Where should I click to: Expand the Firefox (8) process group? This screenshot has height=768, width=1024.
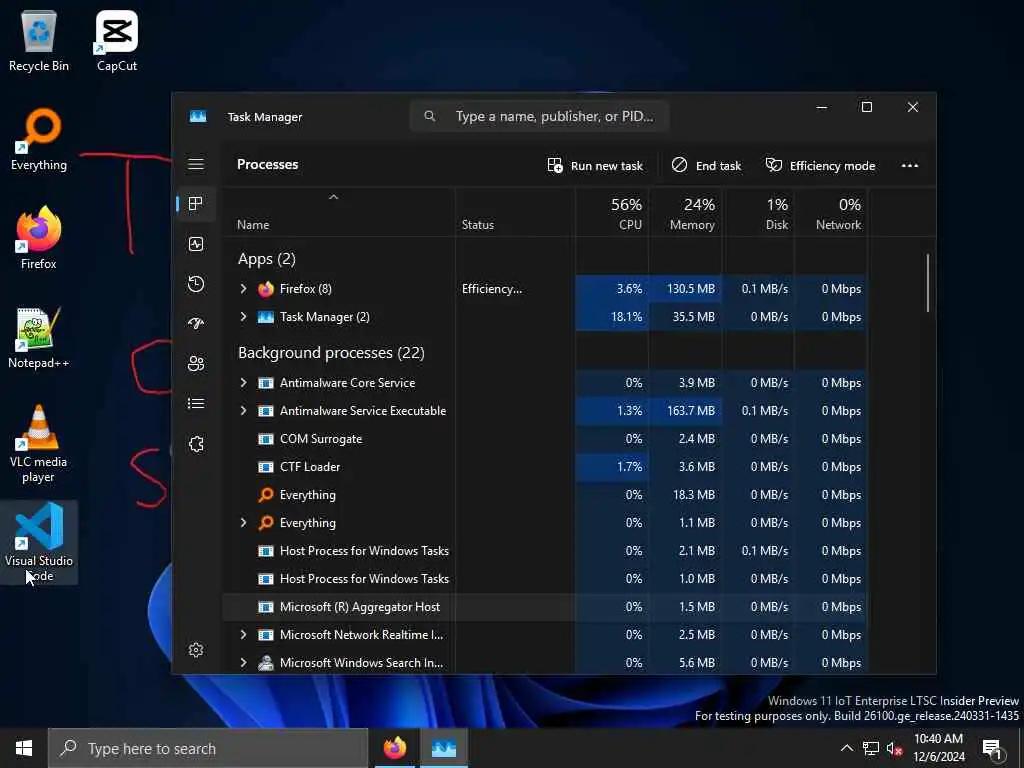tap(243, 289)
